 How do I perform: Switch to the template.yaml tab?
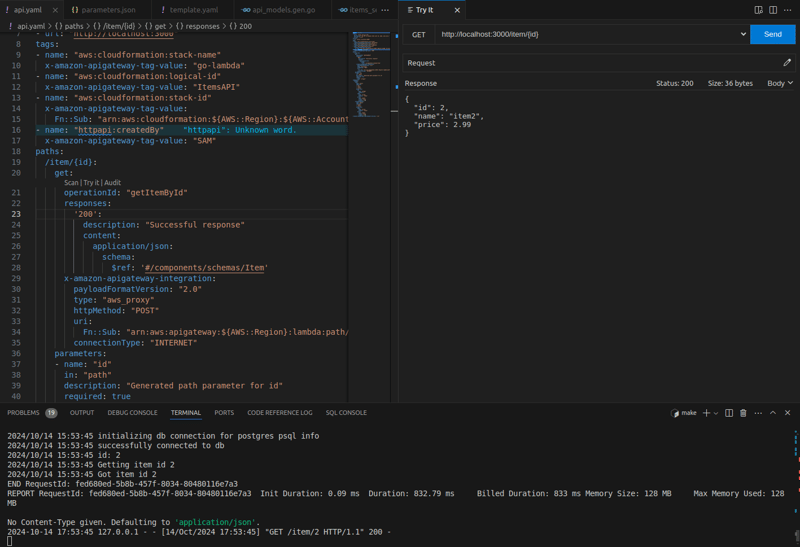tap(193, 10)
